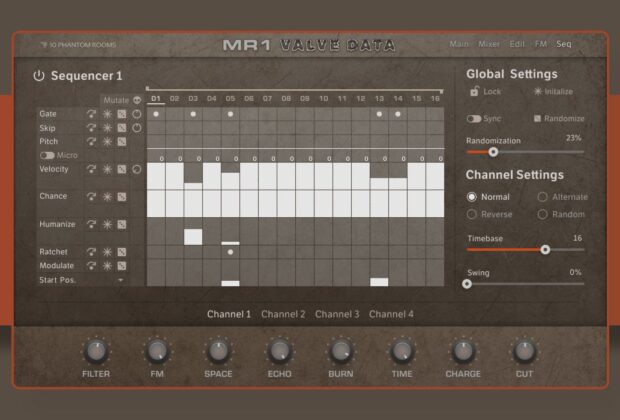
Task: Click the Gate row mutate knob
Action: pos(137,114)
